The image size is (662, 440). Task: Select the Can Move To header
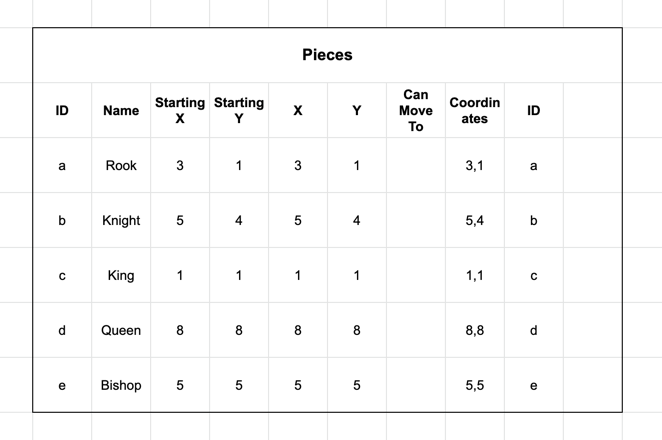[416, 110]
